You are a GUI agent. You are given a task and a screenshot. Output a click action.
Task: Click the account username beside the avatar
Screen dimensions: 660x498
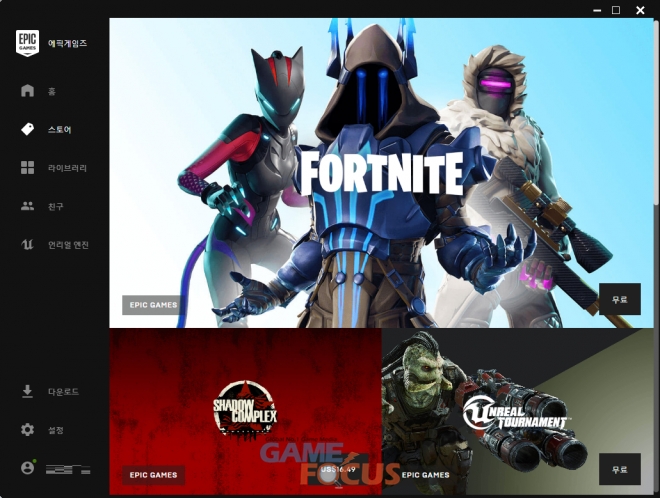(68, 469)
